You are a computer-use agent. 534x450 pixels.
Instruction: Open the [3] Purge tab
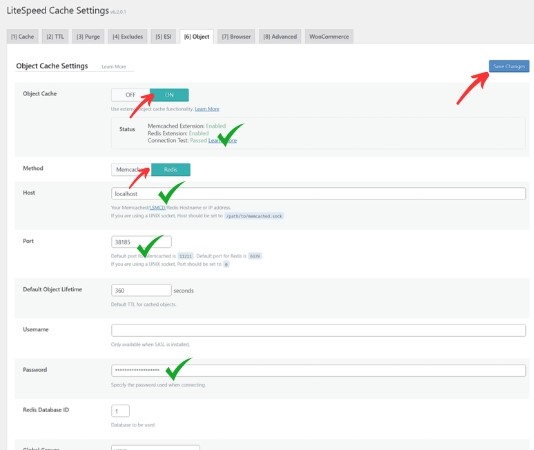(x=88, y=36)
